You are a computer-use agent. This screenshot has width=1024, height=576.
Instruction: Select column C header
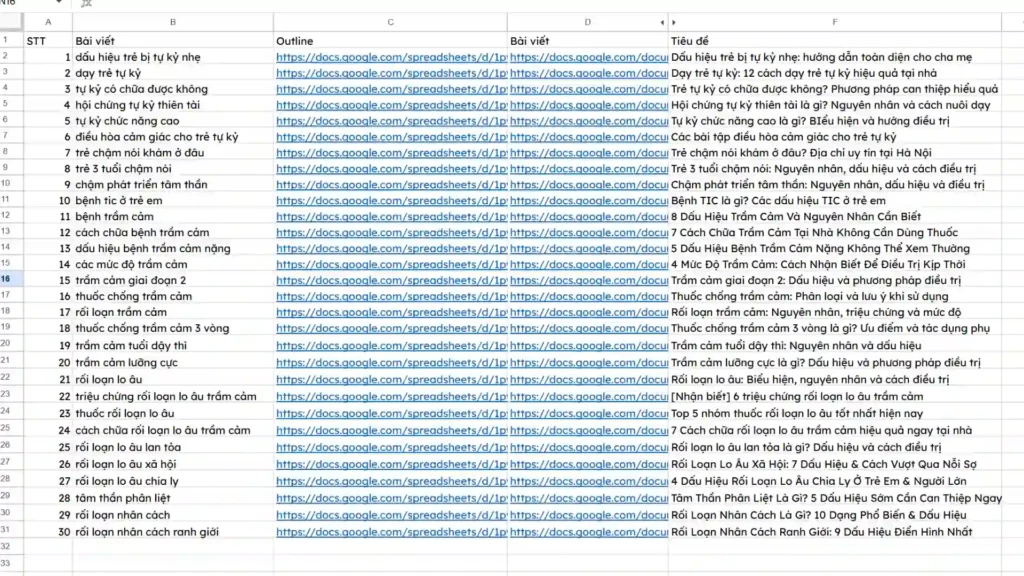point(391,22)
